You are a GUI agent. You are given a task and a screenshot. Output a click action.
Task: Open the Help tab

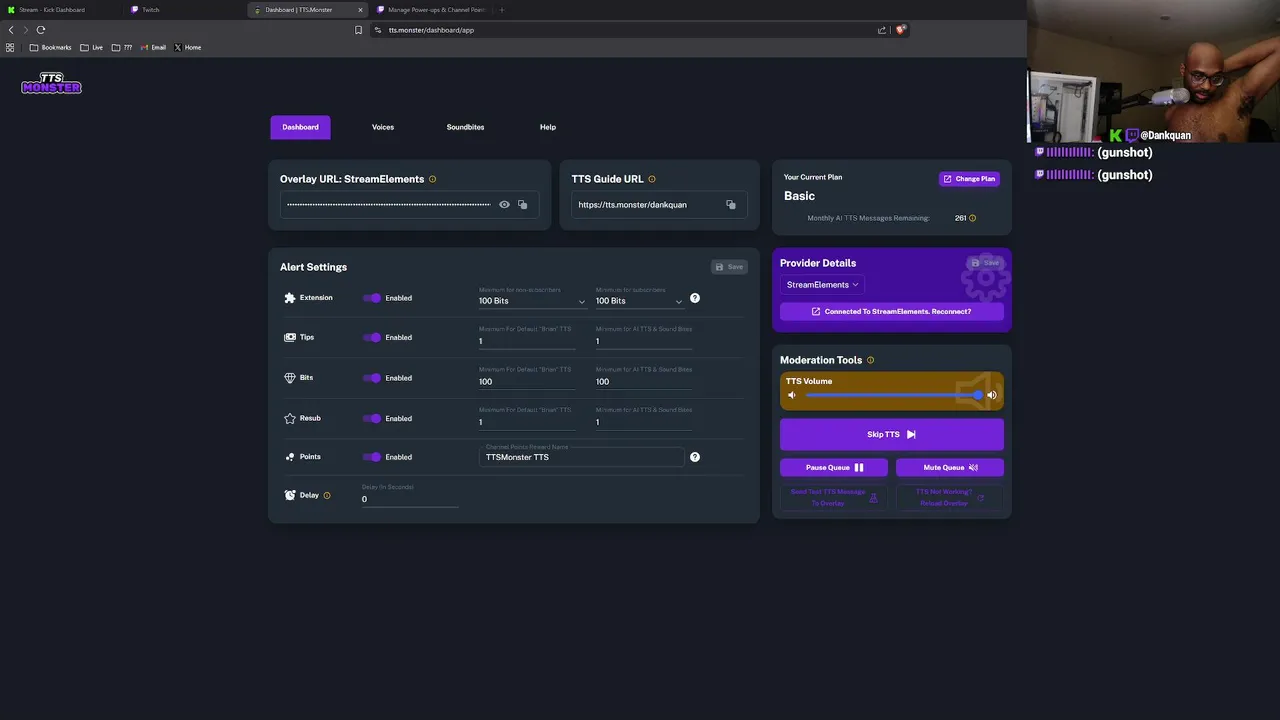coord(548,127)
